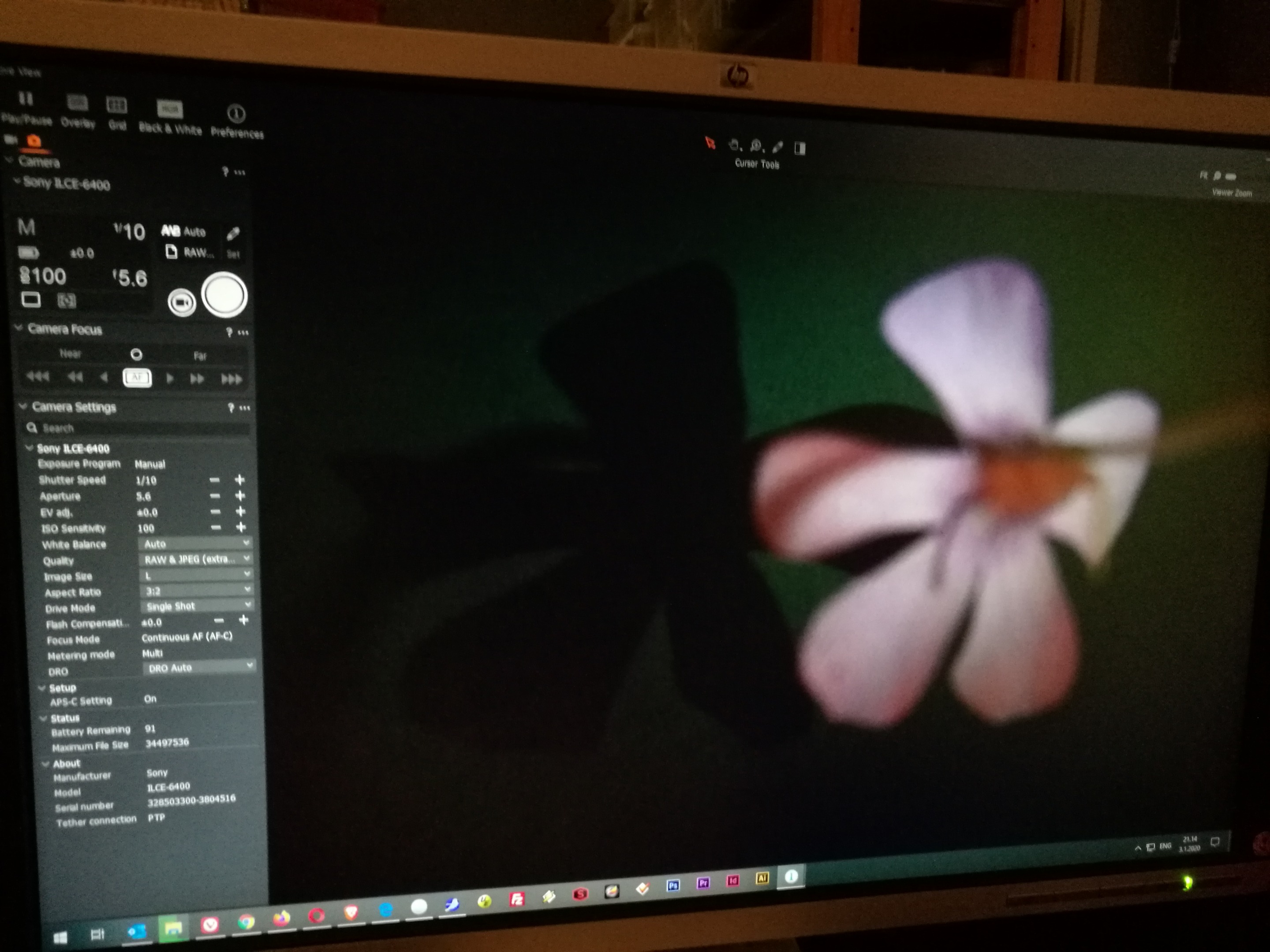Open the DRO Auto dropdown

(198, 667)
